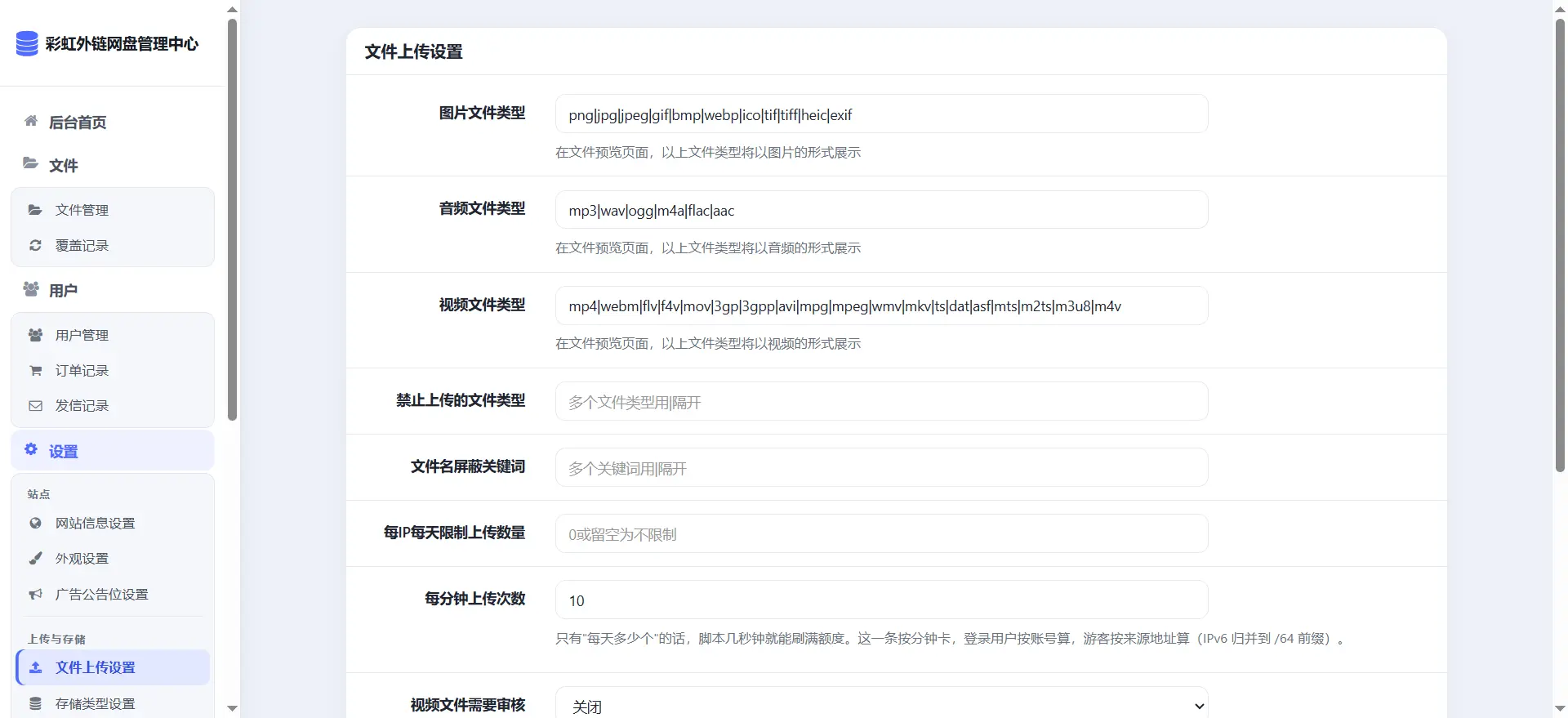Screen dimensions: 1568x718
Task: Click the blue database logo icon
Action: pyautogui.click(x=27, y=43)
